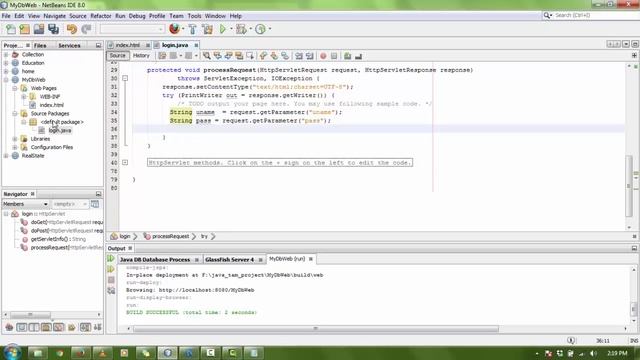
Task: Click processRequest in the breadcrumb bar
Action: tap(171, 236)
